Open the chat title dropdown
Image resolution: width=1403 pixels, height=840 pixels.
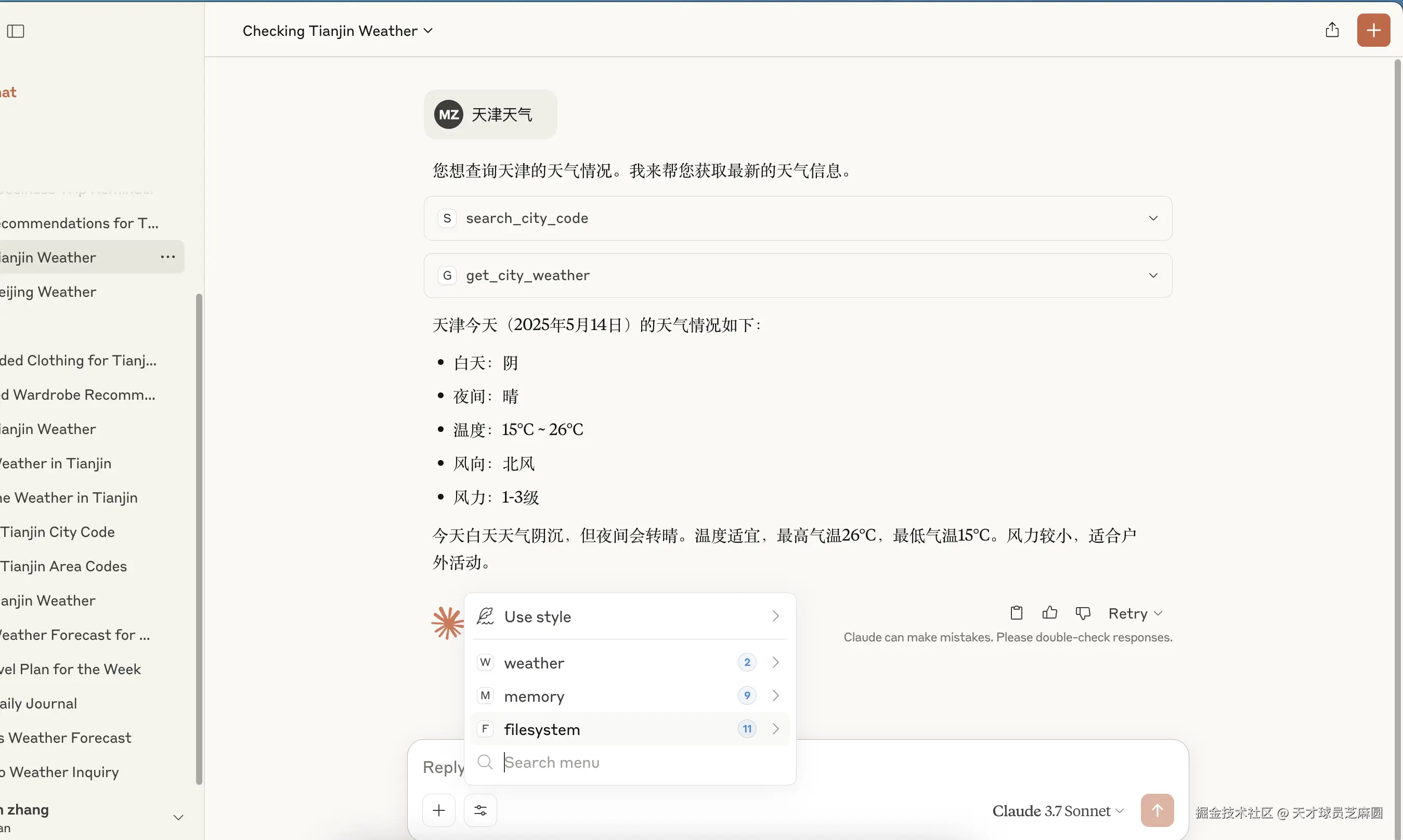coord(427,31)
